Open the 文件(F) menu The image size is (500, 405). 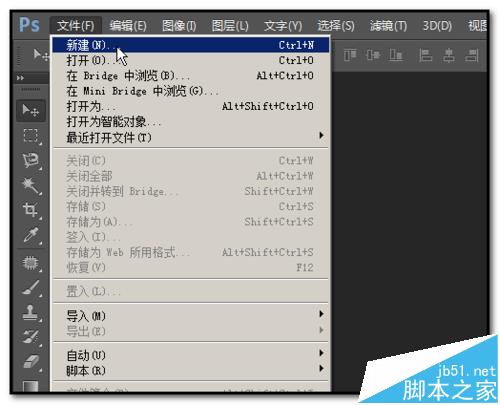tap(76, 25)
